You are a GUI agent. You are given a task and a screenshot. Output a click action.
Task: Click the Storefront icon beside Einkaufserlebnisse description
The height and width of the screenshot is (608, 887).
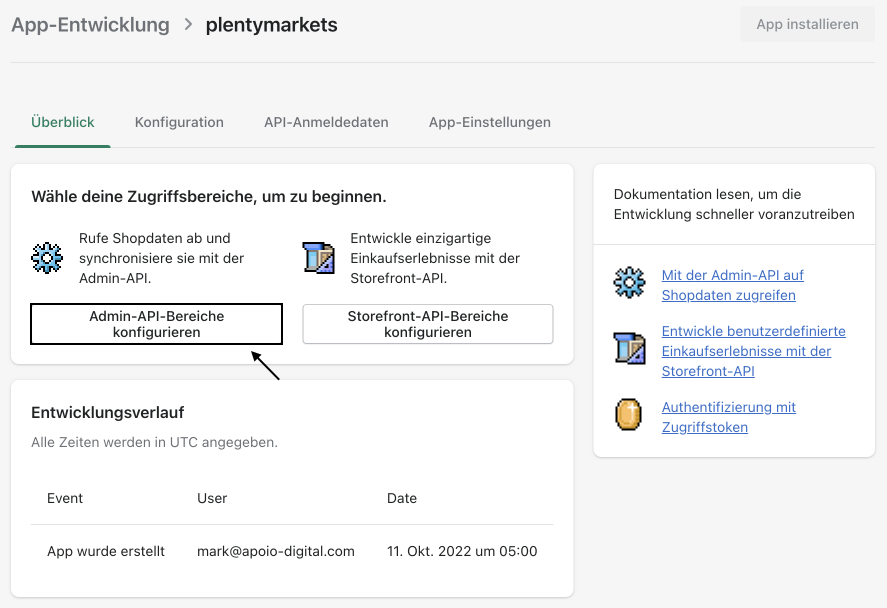coord(318,258)
